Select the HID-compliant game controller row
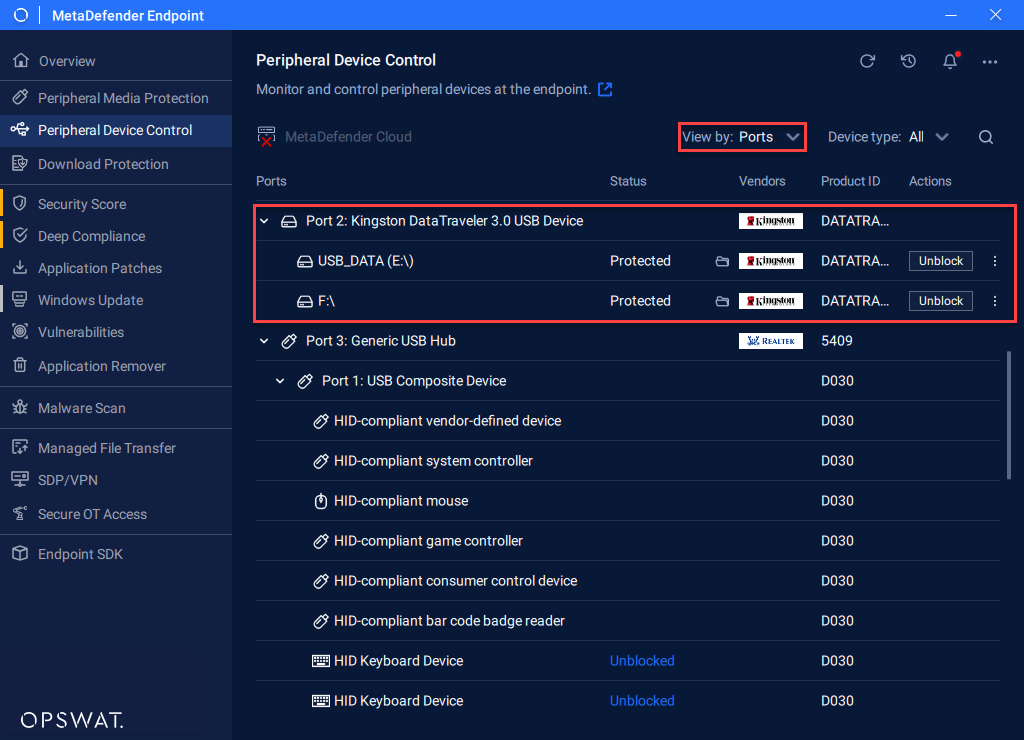The height and width of the screenshot is (740, 1024). point(628,541)
